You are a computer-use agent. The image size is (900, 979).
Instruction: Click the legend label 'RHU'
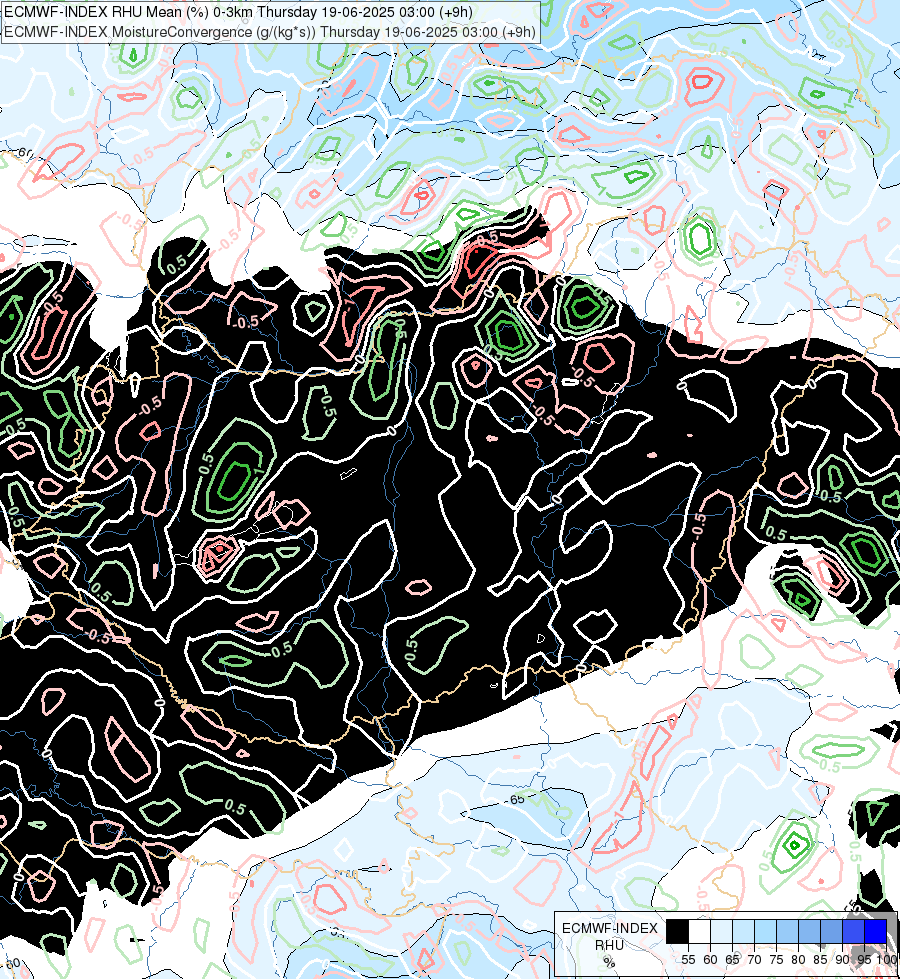click(610, 945)
